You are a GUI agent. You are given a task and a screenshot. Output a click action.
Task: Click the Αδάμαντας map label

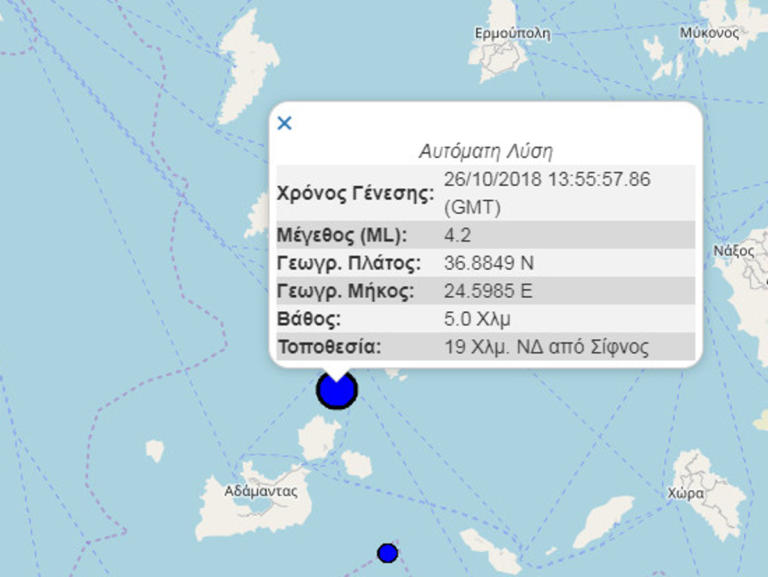coord(261,491)
